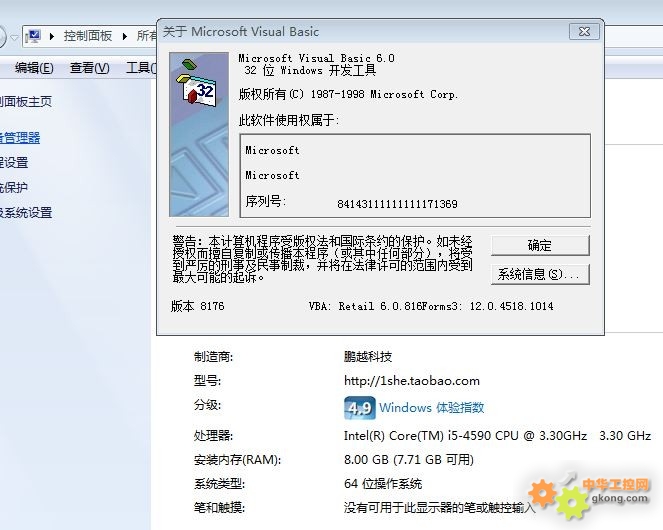Click the model value http://1she.taobao.com
The image size is (663, 530).
click(x=412, y=381)
